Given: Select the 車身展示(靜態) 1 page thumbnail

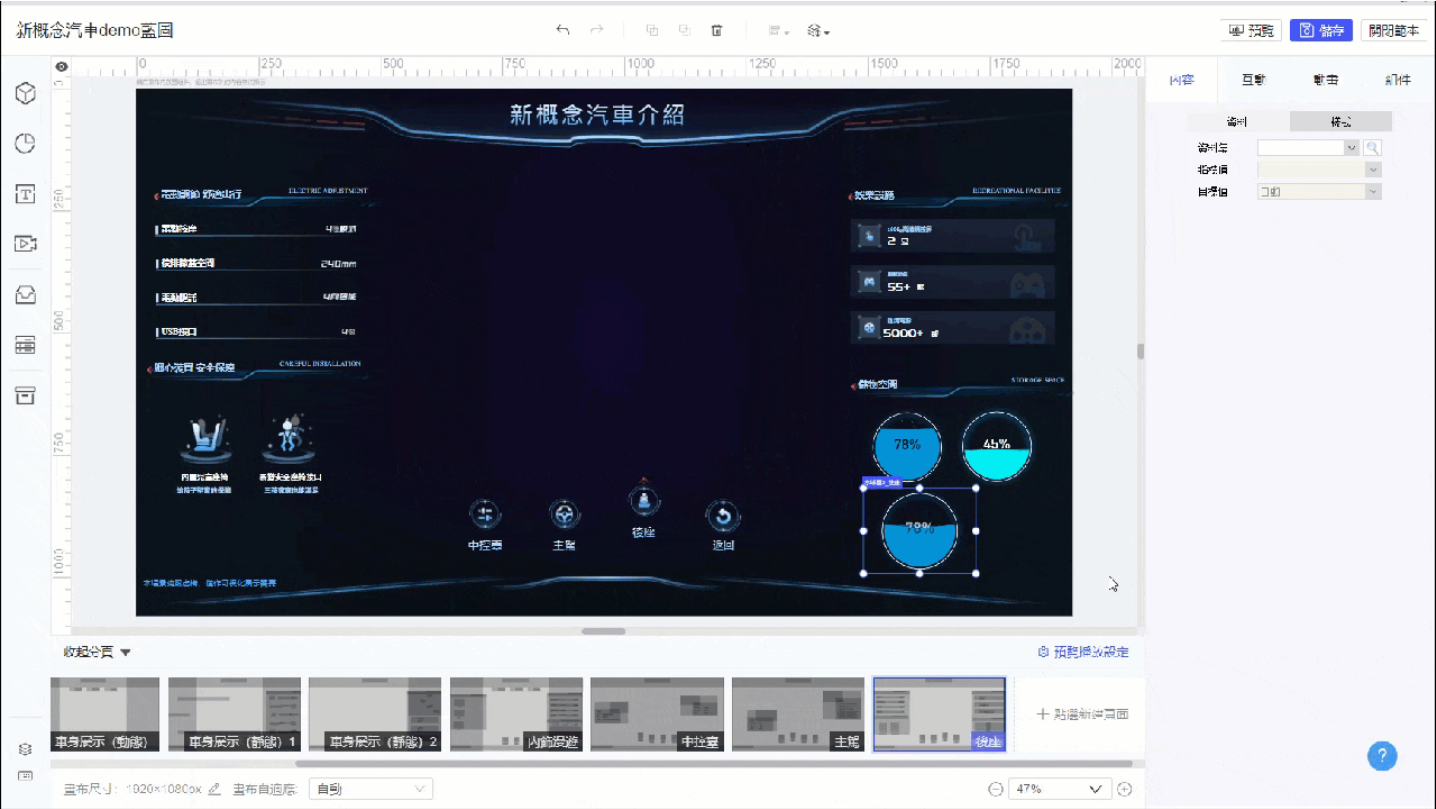Looking at the screenshot, I should (234, 714).
